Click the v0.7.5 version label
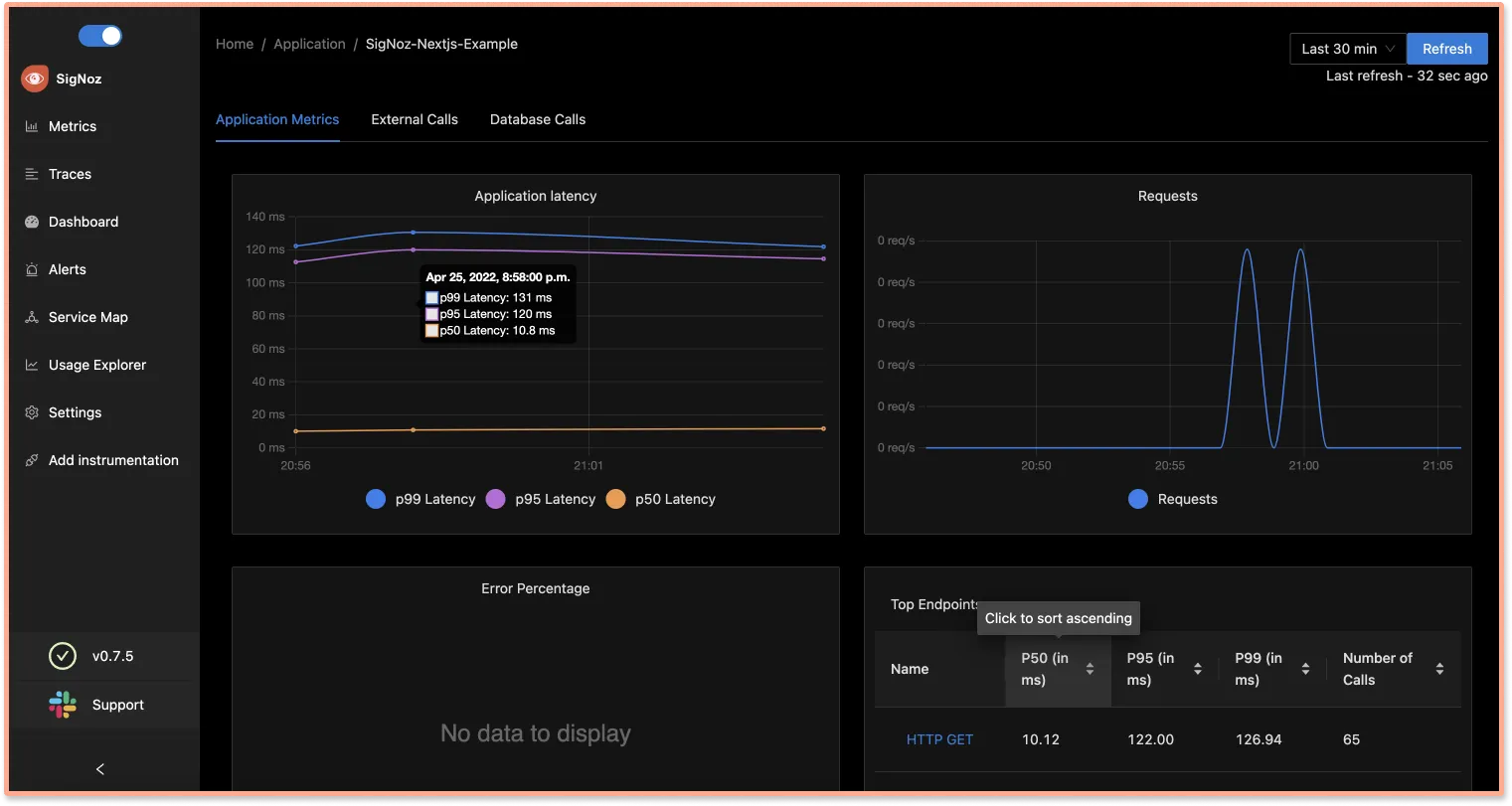 coord(112,656)
